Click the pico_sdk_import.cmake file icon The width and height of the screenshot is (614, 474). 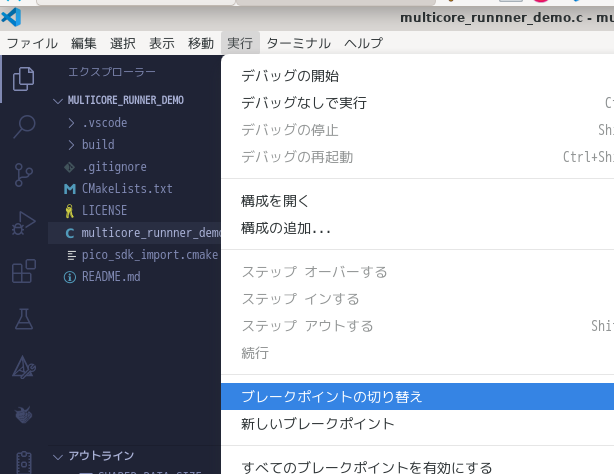click(x=71, y=255)
